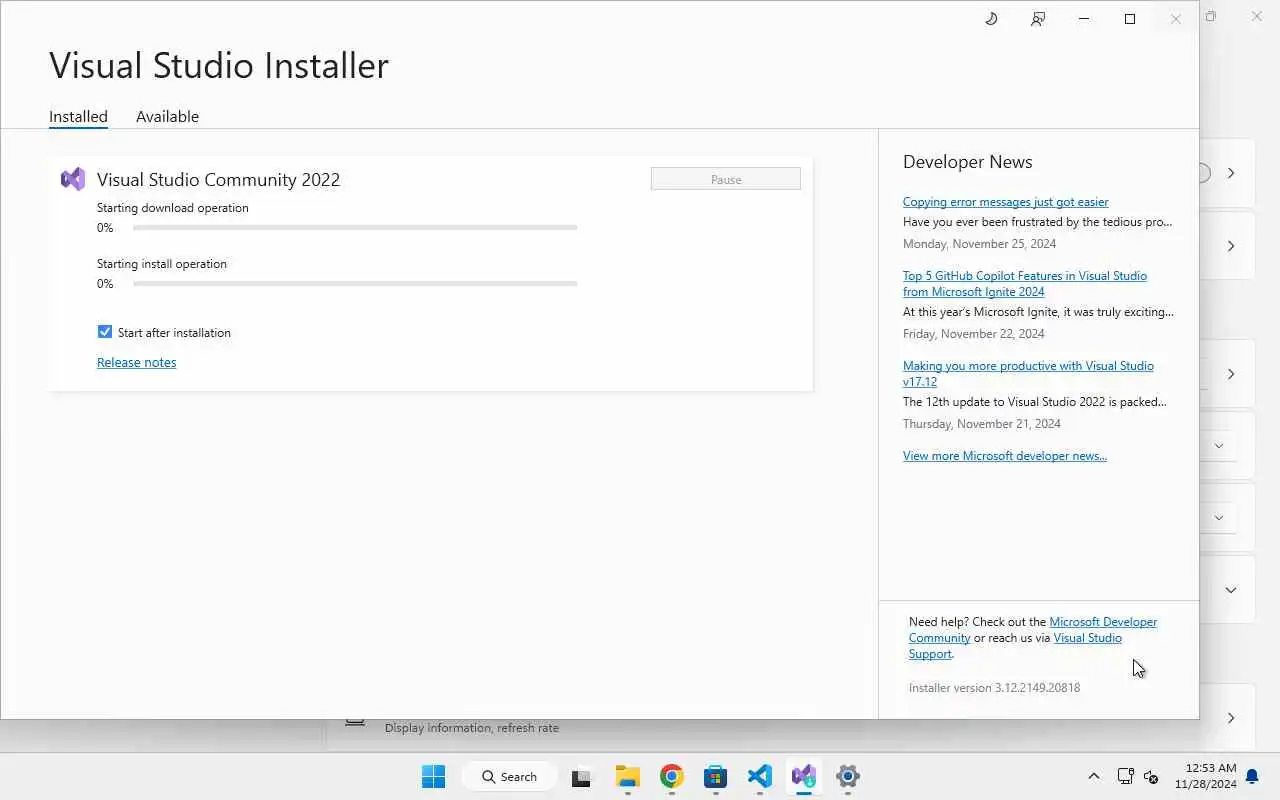Click Monday, November 25, 2024 date text
Screen dimensions: 1280x800
tap(979, 244)
